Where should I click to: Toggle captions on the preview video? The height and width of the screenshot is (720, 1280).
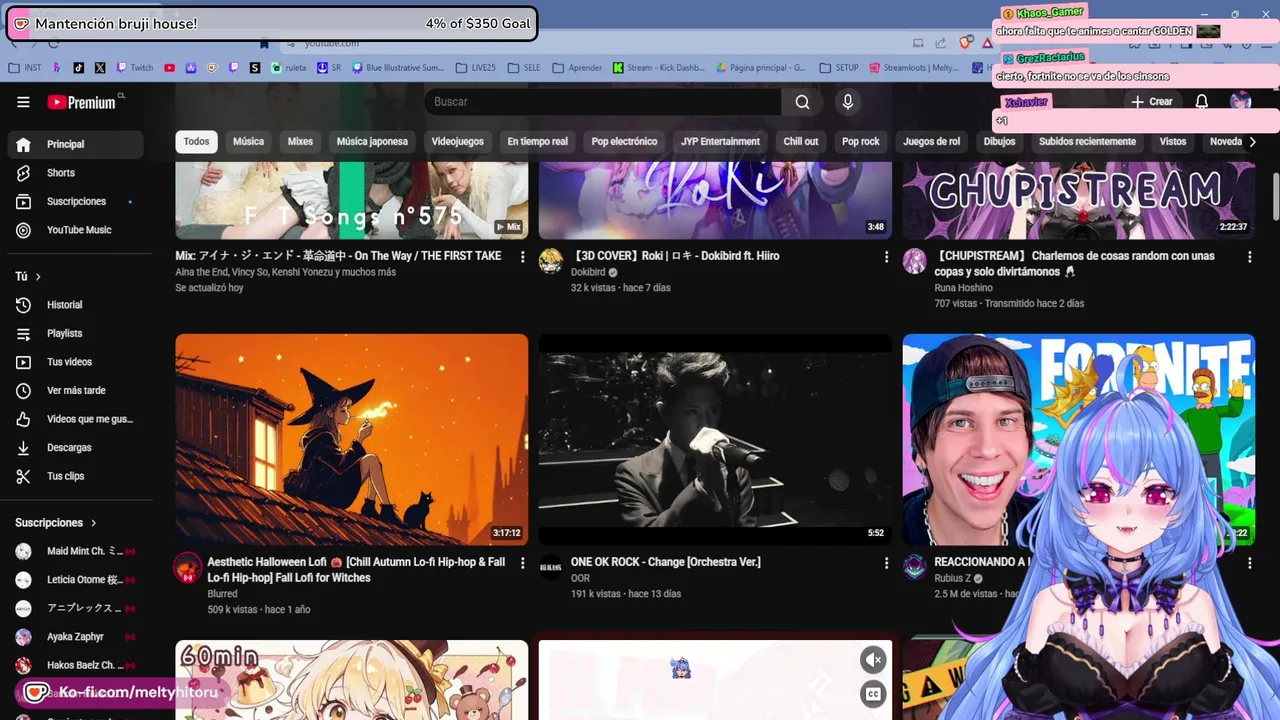[x=873, y=694]
